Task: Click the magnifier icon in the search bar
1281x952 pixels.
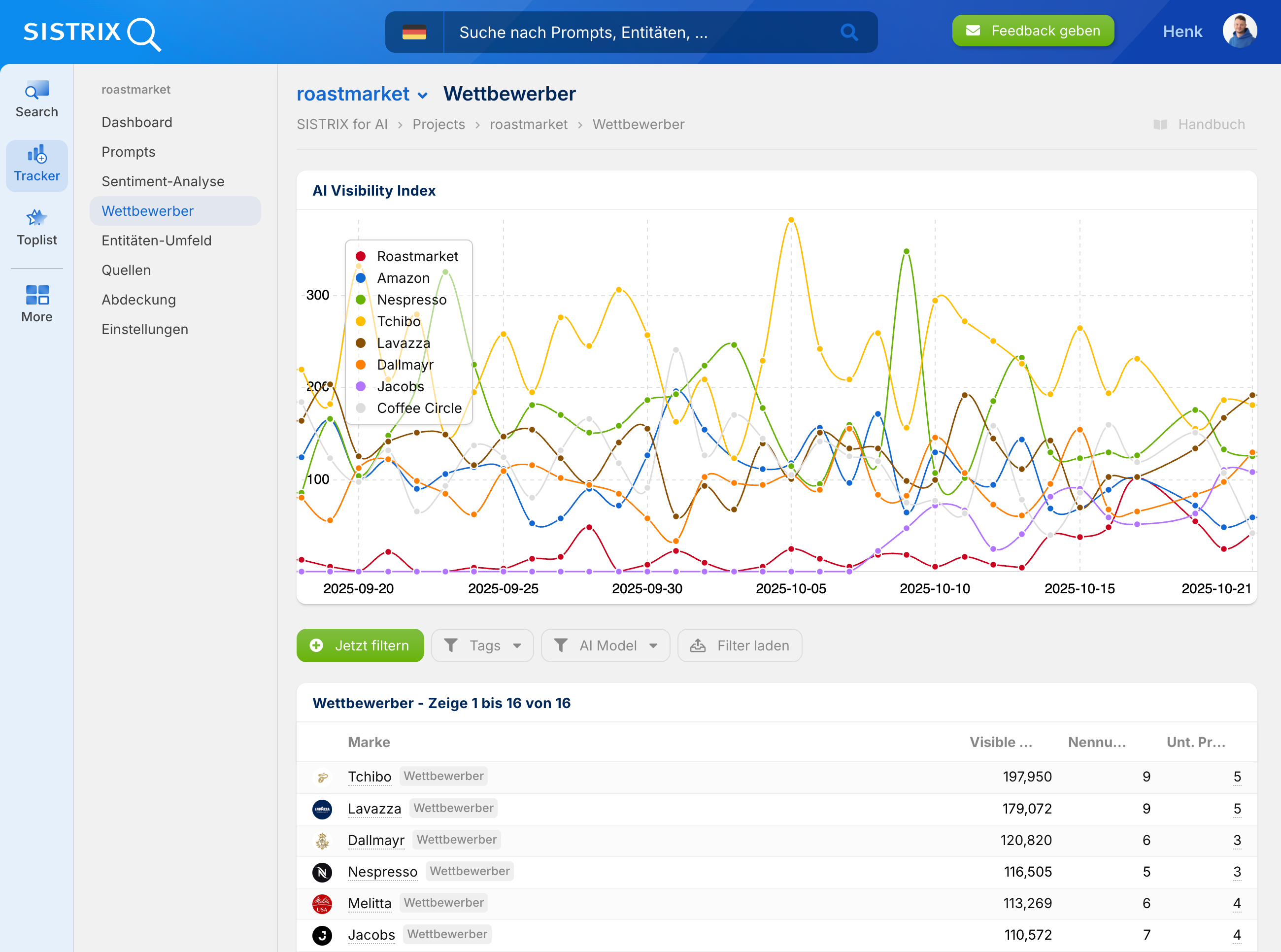Action: (849, 32)
